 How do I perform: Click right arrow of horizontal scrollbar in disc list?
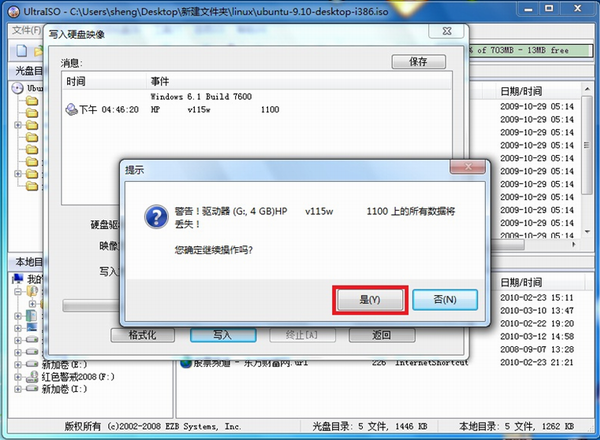point(574,244)
